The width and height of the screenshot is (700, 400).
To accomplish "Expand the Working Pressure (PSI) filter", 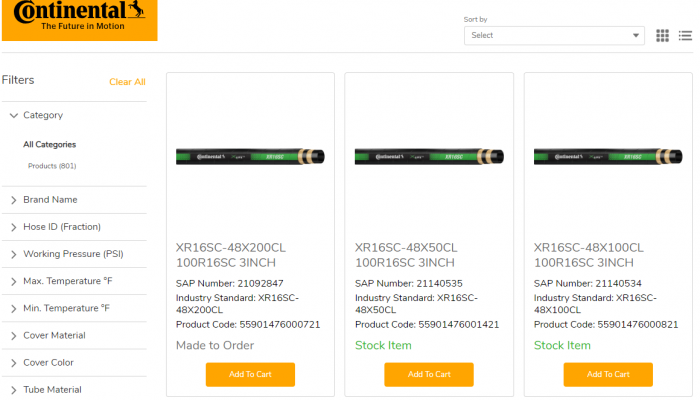I will pos(73,254).
